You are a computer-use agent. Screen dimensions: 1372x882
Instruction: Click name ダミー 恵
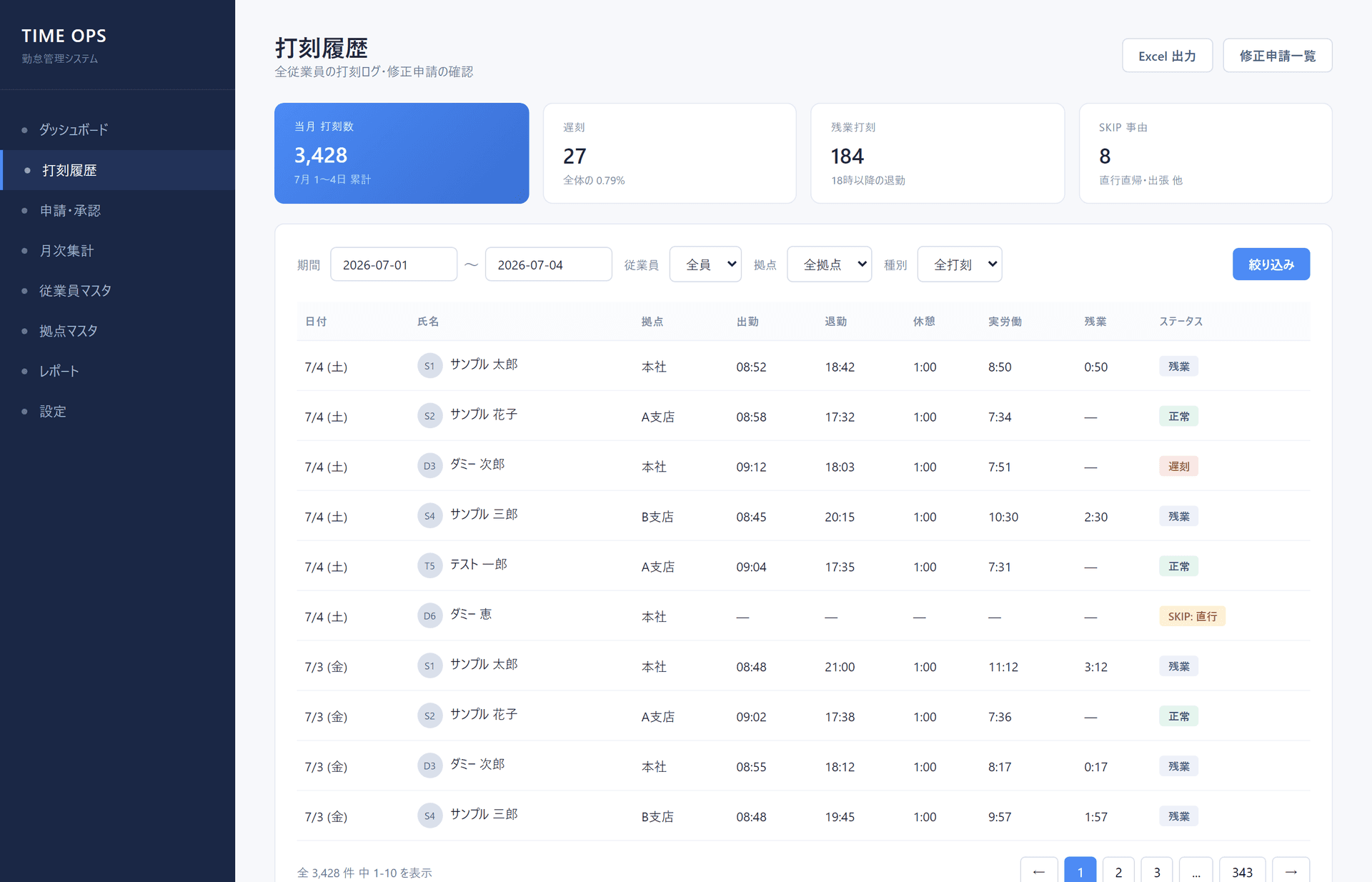tap(470, 615)
